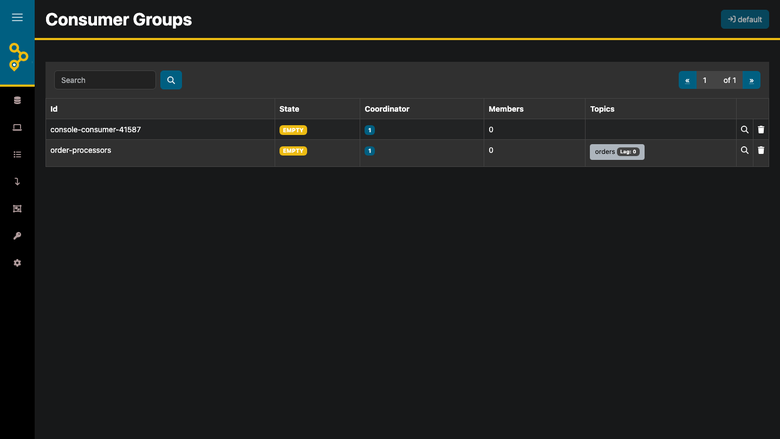Screen dimensions: 780x439
Task: Toggle the hamburger sidebar menu
Action: [x=17, y=17]
